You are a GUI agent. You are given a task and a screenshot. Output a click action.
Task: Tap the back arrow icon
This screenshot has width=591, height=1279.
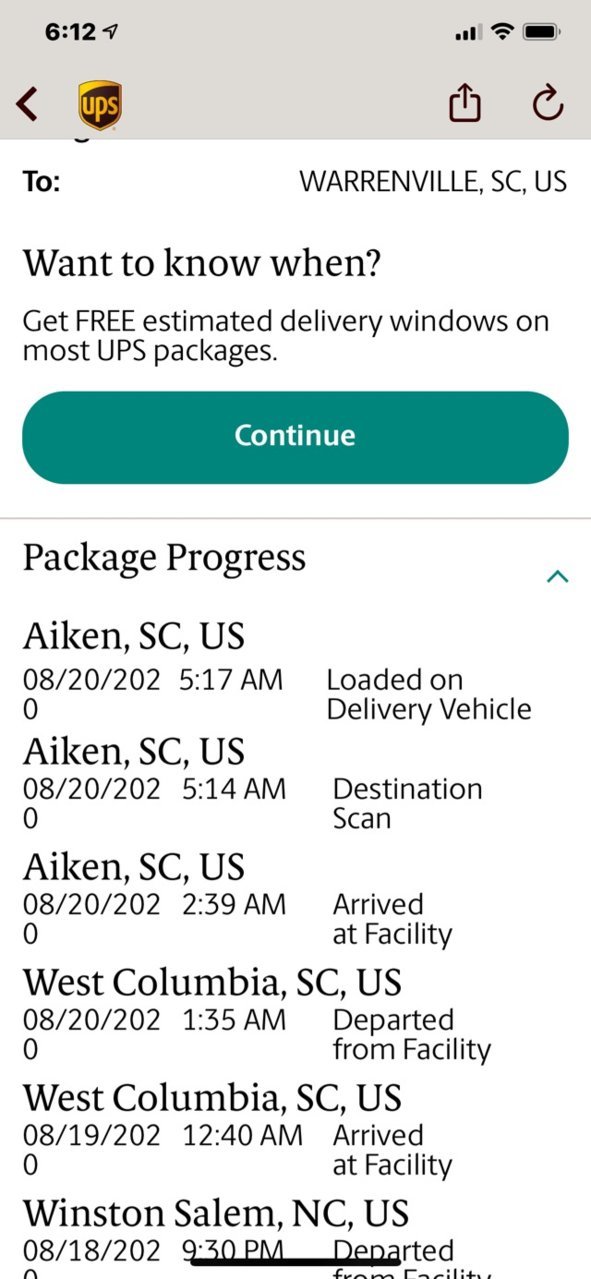coord(28,103)
